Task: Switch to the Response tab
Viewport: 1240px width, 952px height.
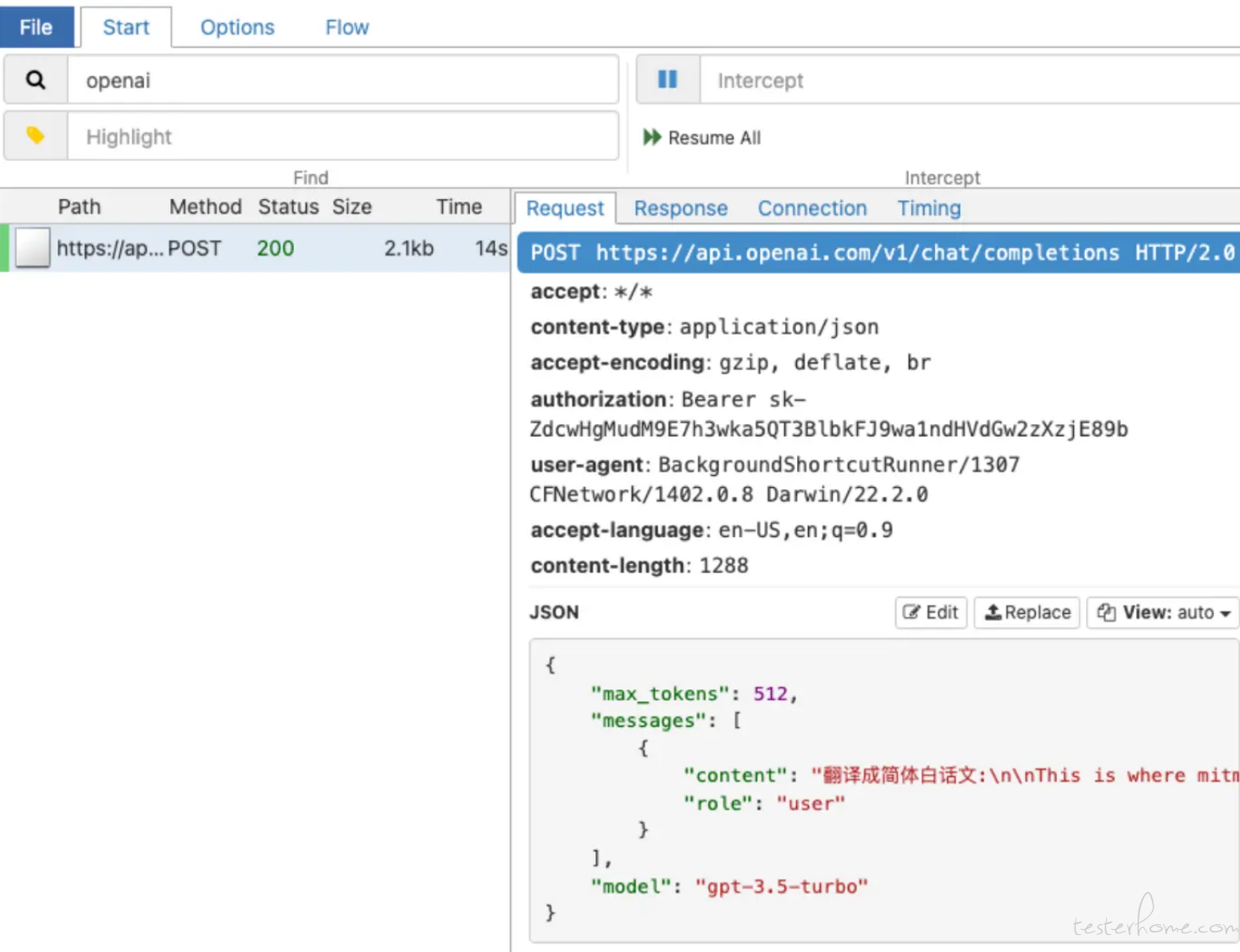Action: click(x=681, y=208)
